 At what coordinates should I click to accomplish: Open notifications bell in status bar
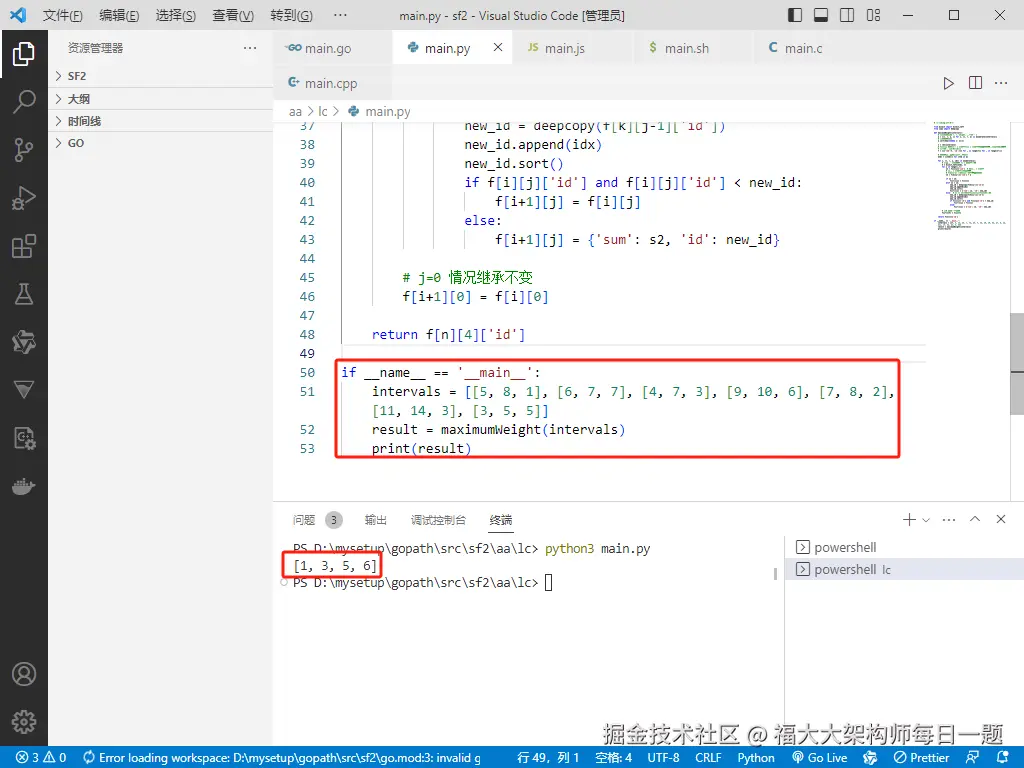pyautogui.click(x=1002, y=758)
